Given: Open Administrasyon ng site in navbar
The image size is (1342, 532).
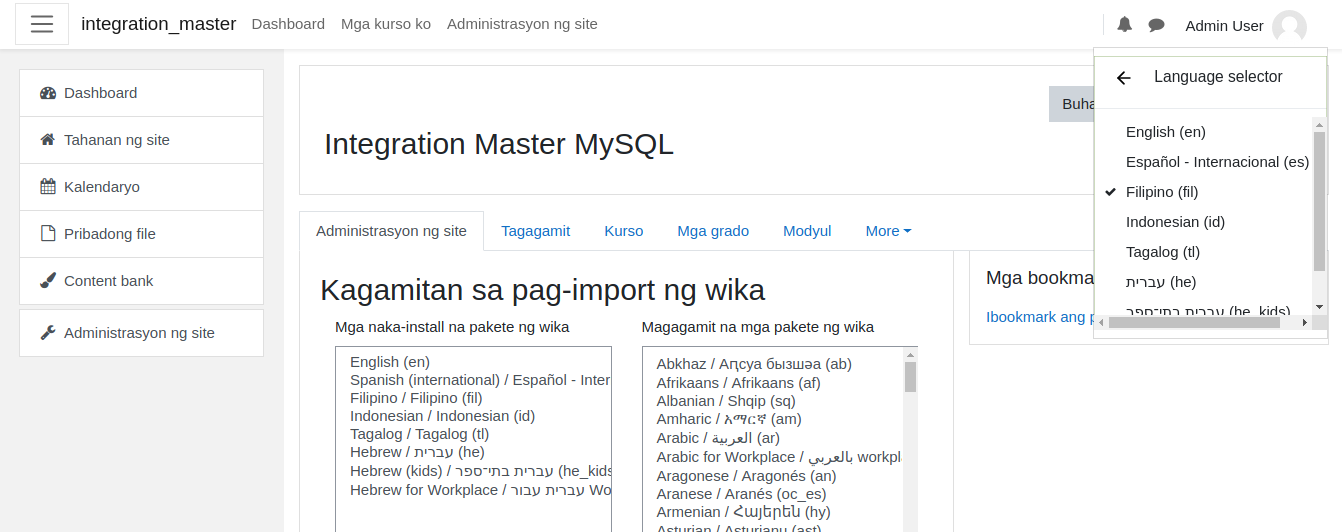Looking at the screenshot, I should (x=522, y=24).
